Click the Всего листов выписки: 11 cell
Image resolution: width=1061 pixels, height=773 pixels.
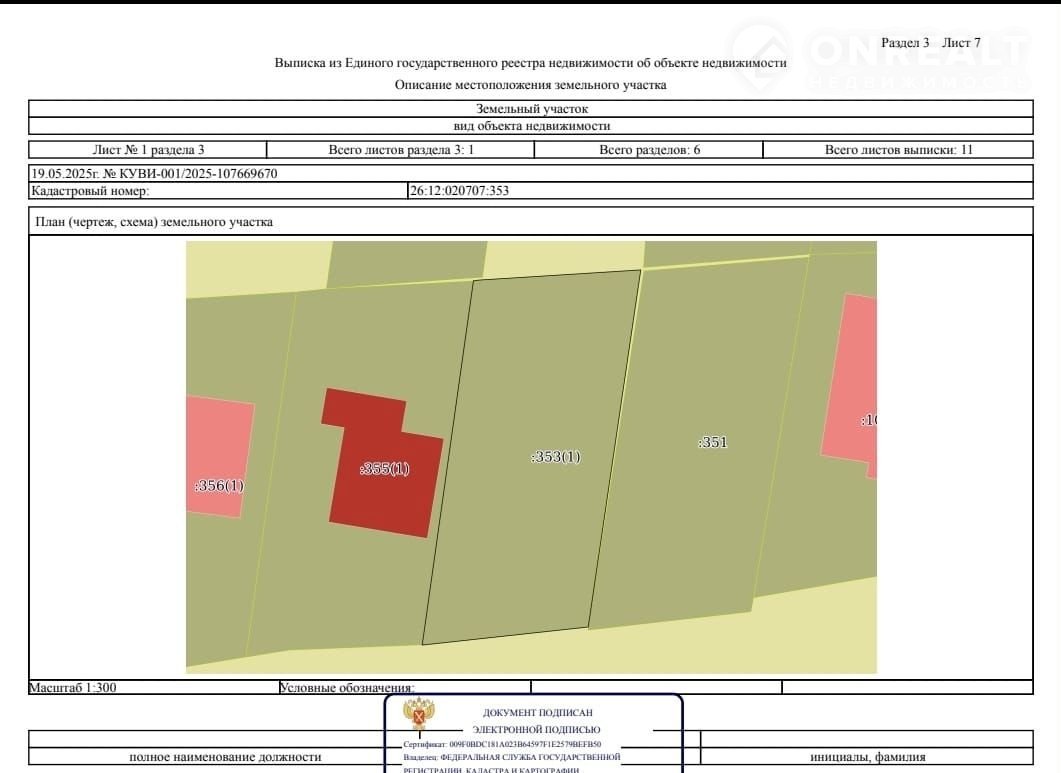[898, 150]
